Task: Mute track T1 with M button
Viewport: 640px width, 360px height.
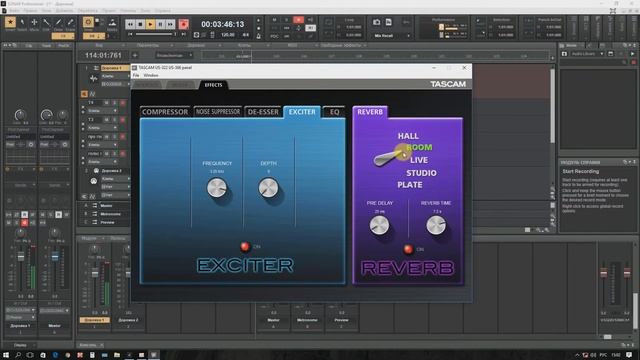Action: pos(107,103)
